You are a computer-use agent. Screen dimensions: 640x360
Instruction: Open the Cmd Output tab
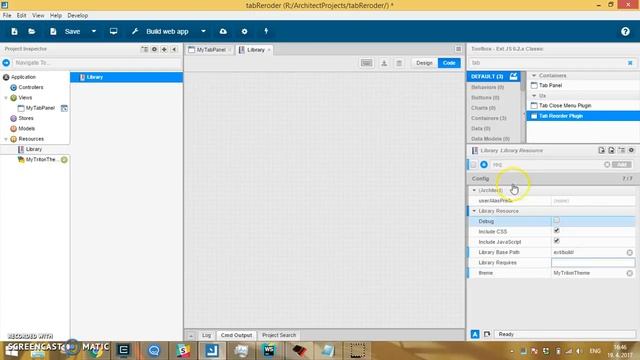pos(236,335)
